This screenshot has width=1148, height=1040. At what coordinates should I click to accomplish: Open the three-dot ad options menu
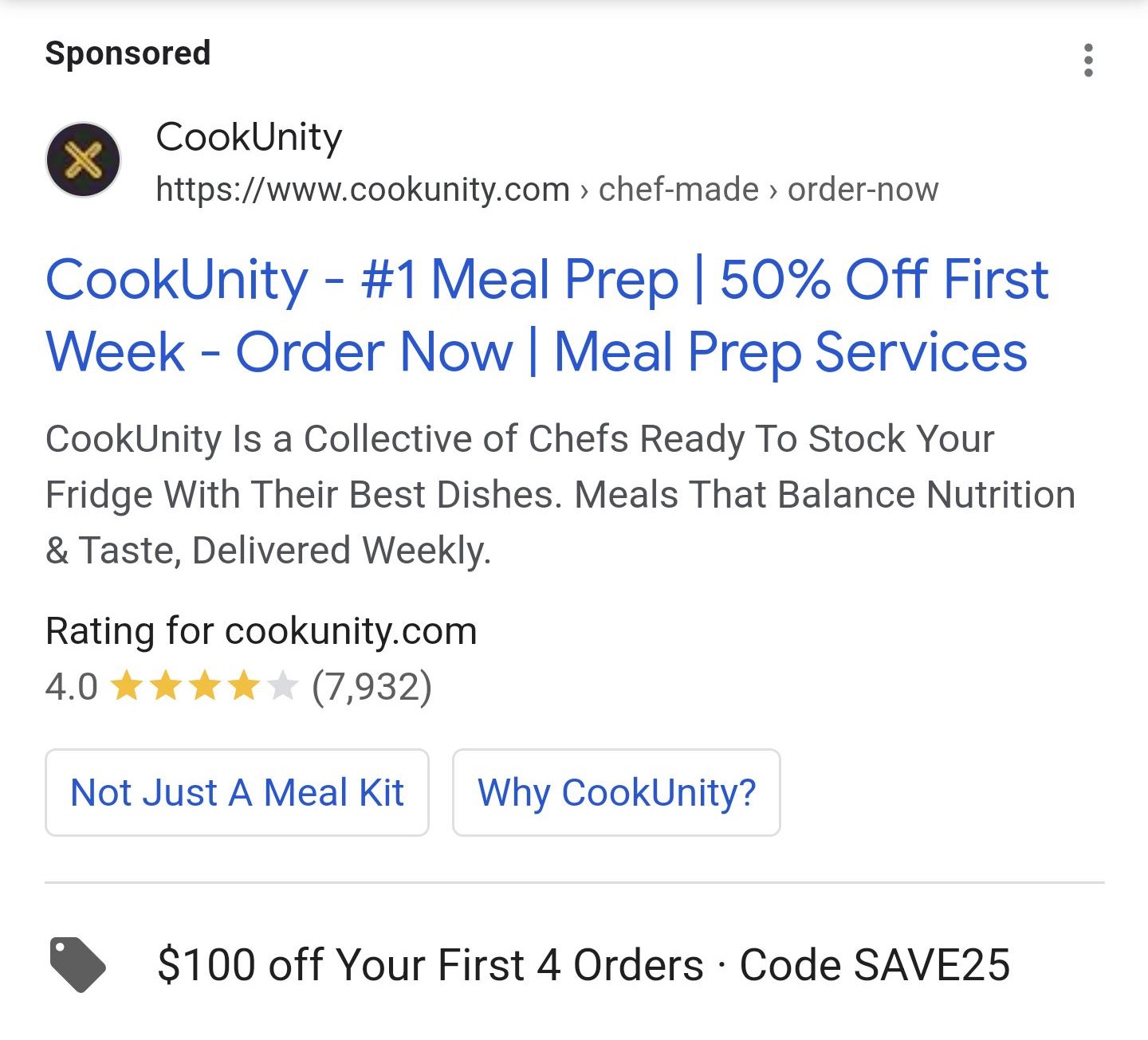point(1089,61)
